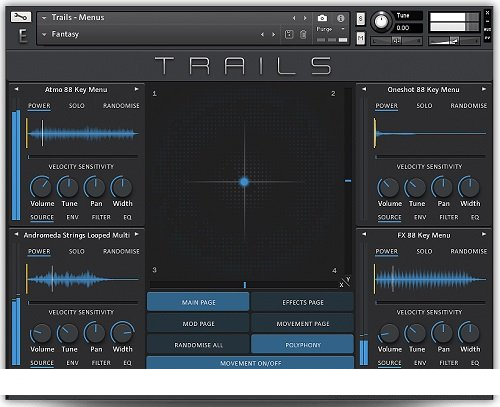Next sound arrow for Oneshot 88 Key Menu

pos(484,89)
